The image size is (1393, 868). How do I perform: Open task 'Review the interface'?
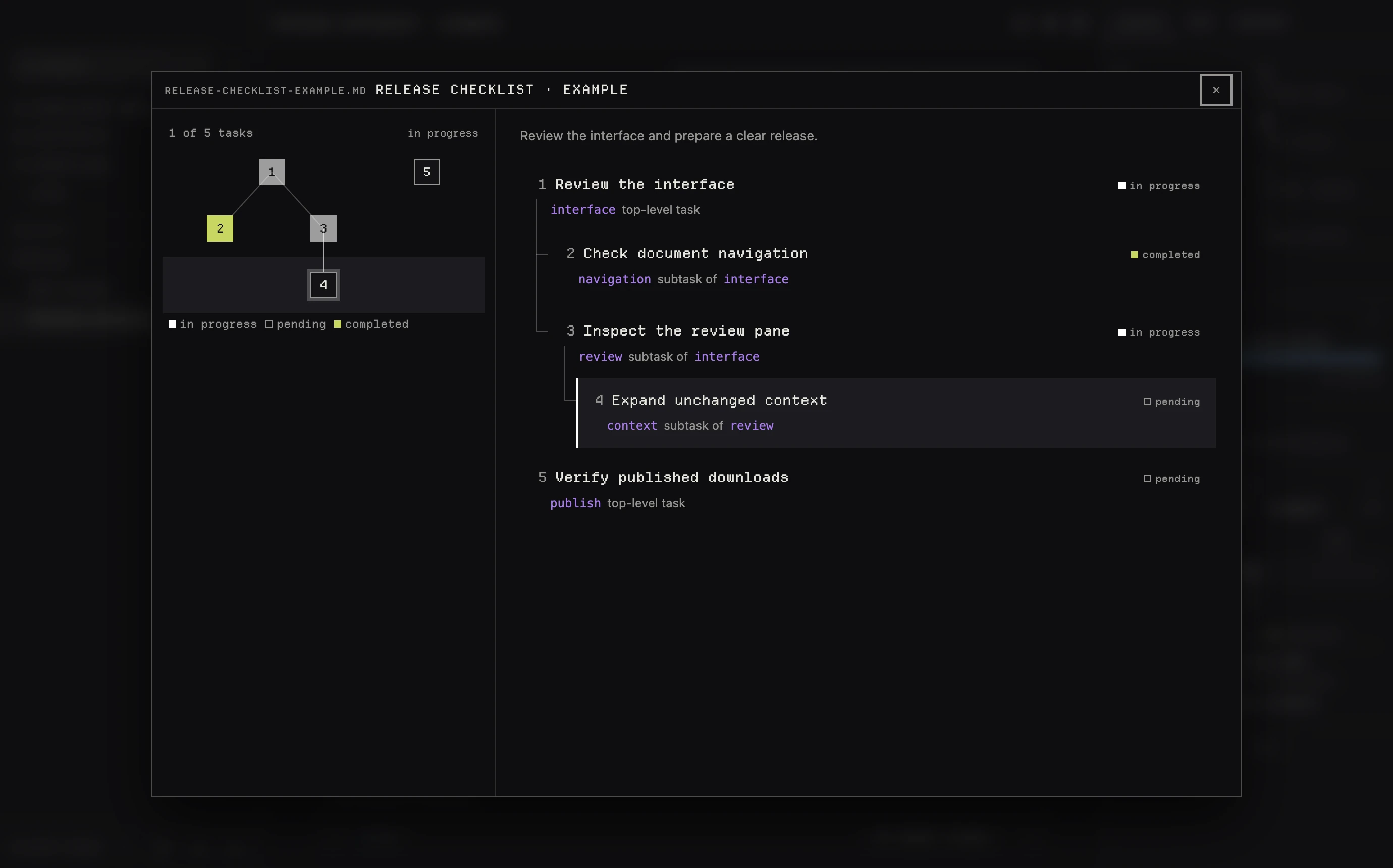(645, 184)
